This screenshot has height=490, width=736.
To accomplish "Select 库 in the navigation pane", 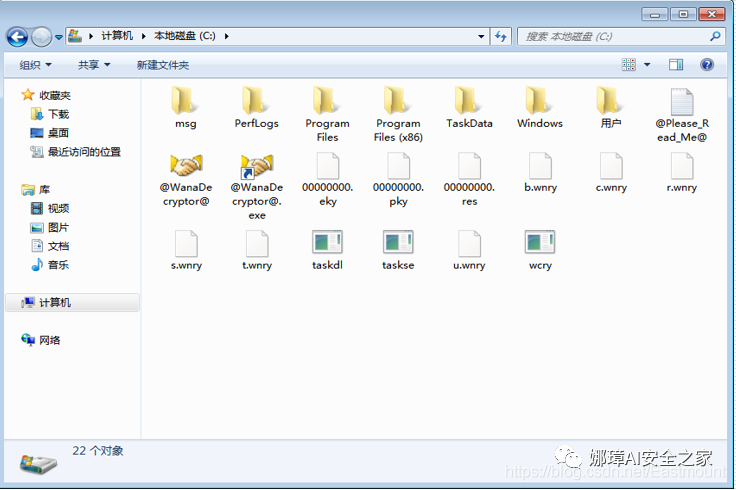I will [36, 190].
